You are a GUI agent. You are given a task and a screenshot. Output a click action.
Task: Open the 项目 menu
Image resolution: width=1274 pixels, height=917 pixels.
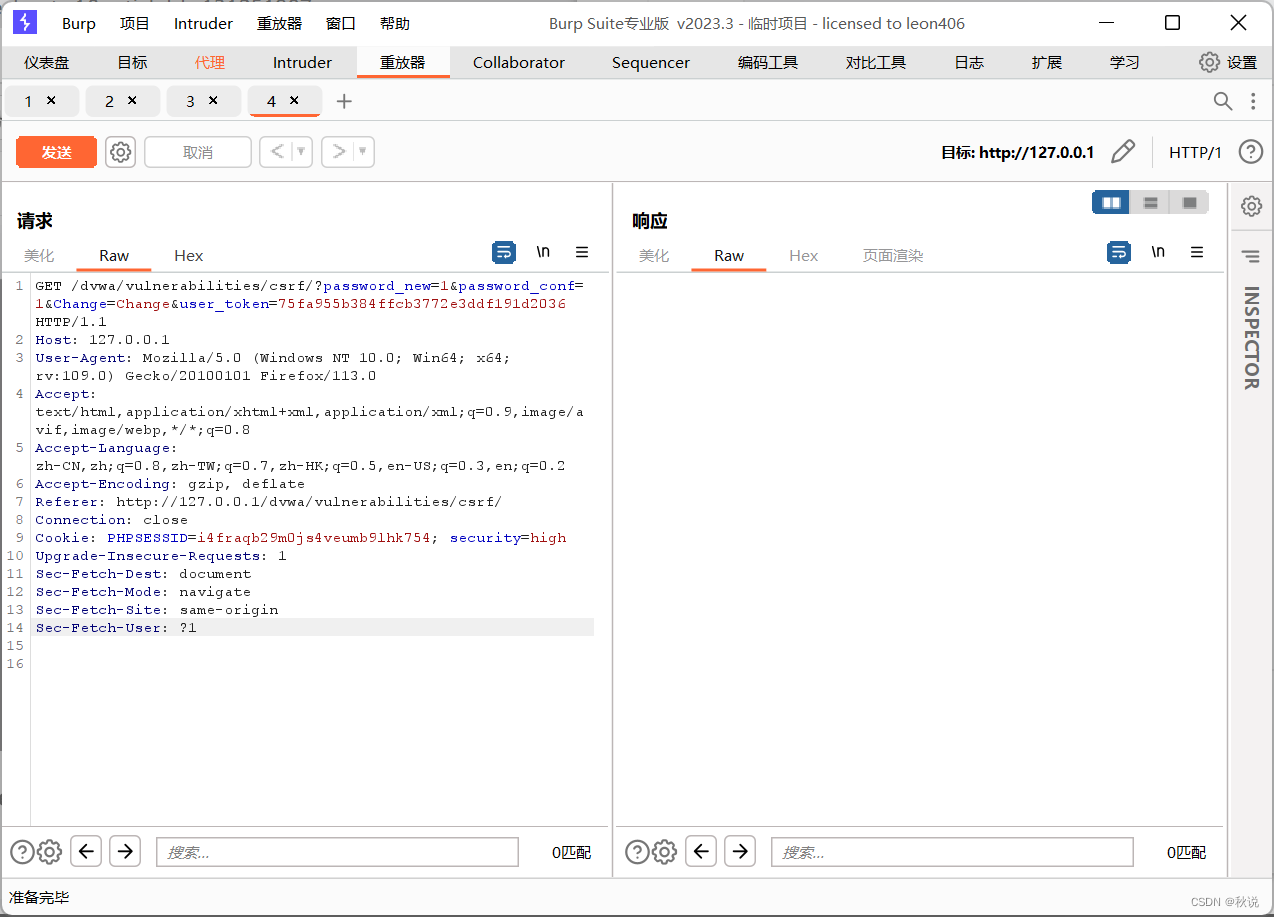(135, 23)
